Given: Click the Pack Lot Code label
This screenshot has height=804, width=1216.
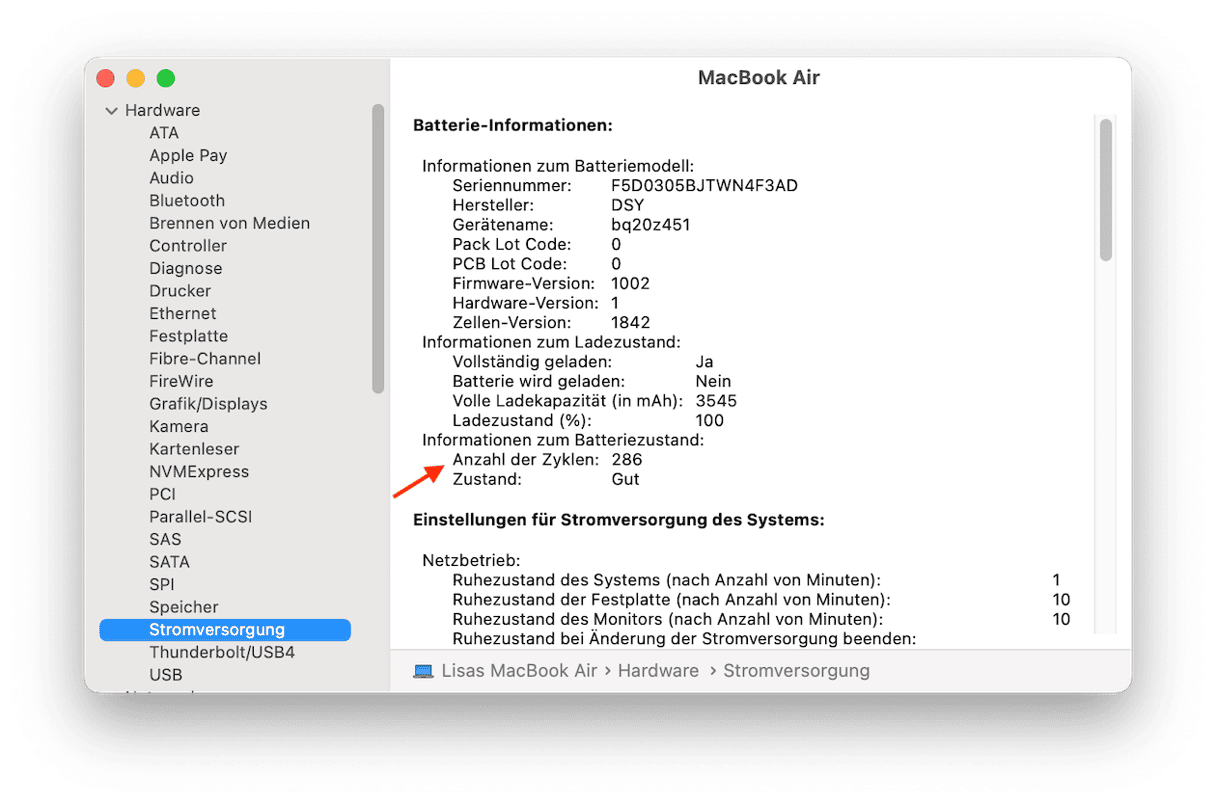Looking at the screenshot, I should [512, 244].
